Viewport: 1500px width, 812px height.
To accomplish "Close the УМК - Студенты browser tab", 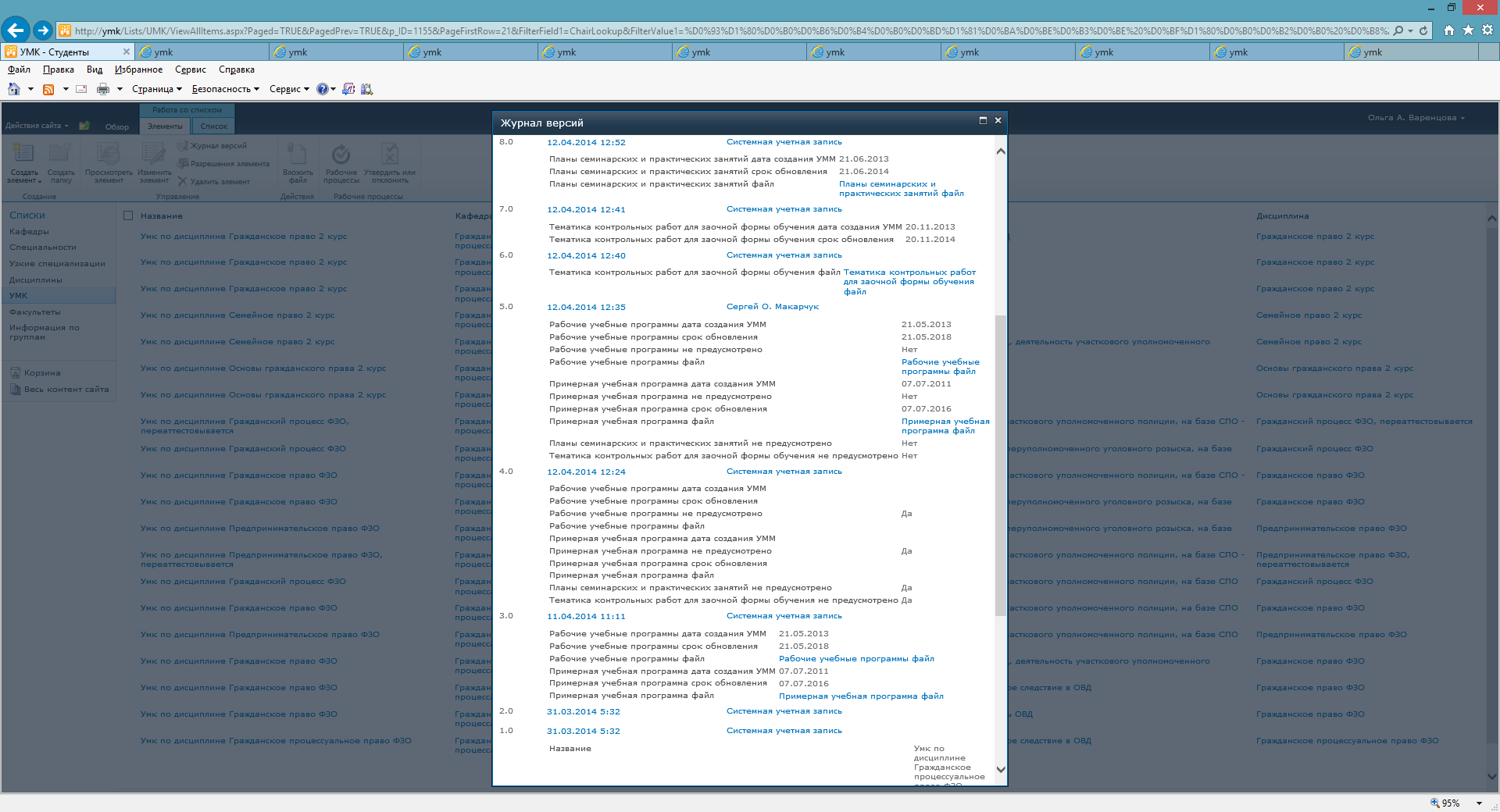I will [127, 52].
